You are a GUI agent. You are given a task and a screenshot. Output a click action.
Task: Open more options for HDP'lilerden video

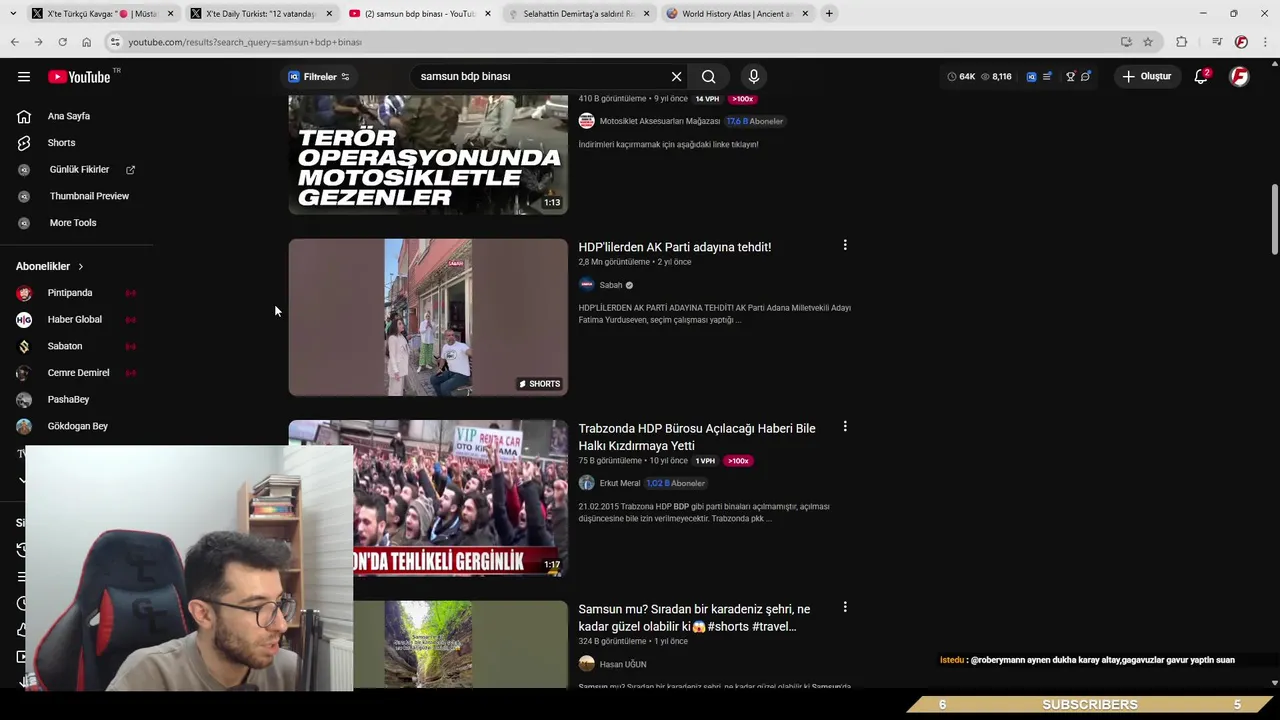845,245
